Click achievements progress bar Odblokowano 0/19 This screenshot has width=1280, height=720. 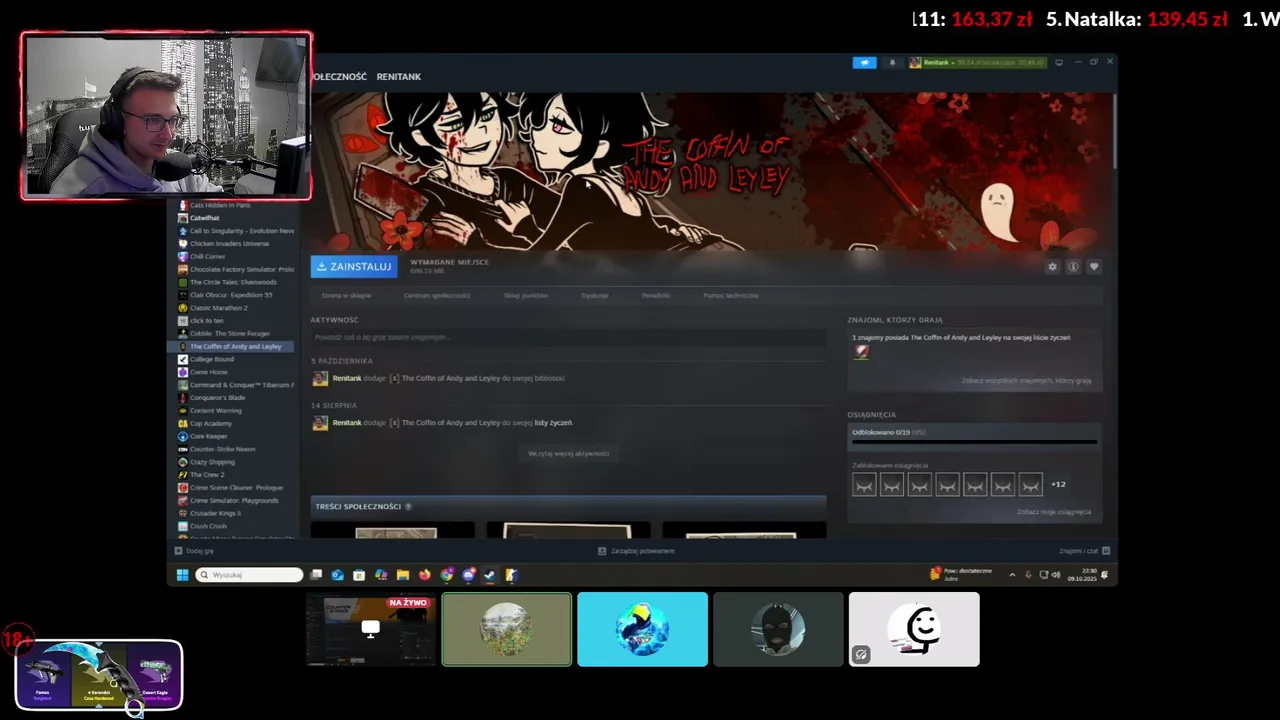pyautogui.click(x=974, y=441)
